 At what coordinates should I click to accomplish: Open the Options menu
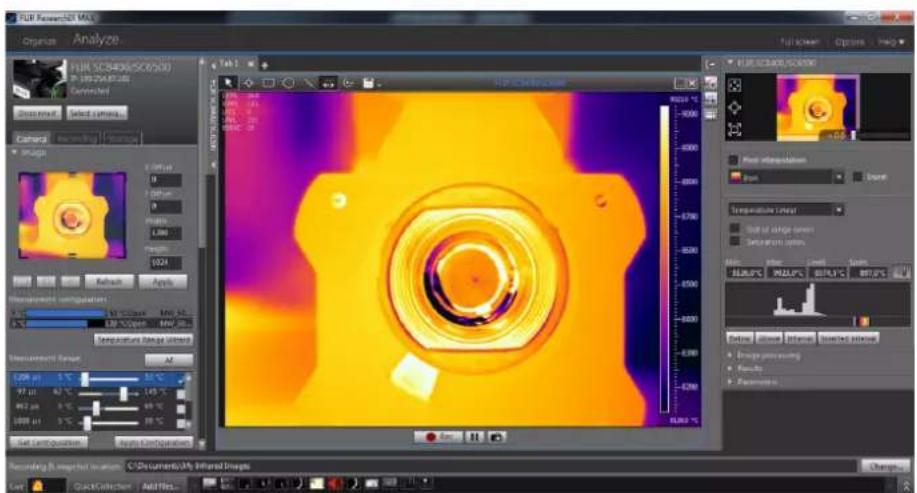tap(850, 42)
